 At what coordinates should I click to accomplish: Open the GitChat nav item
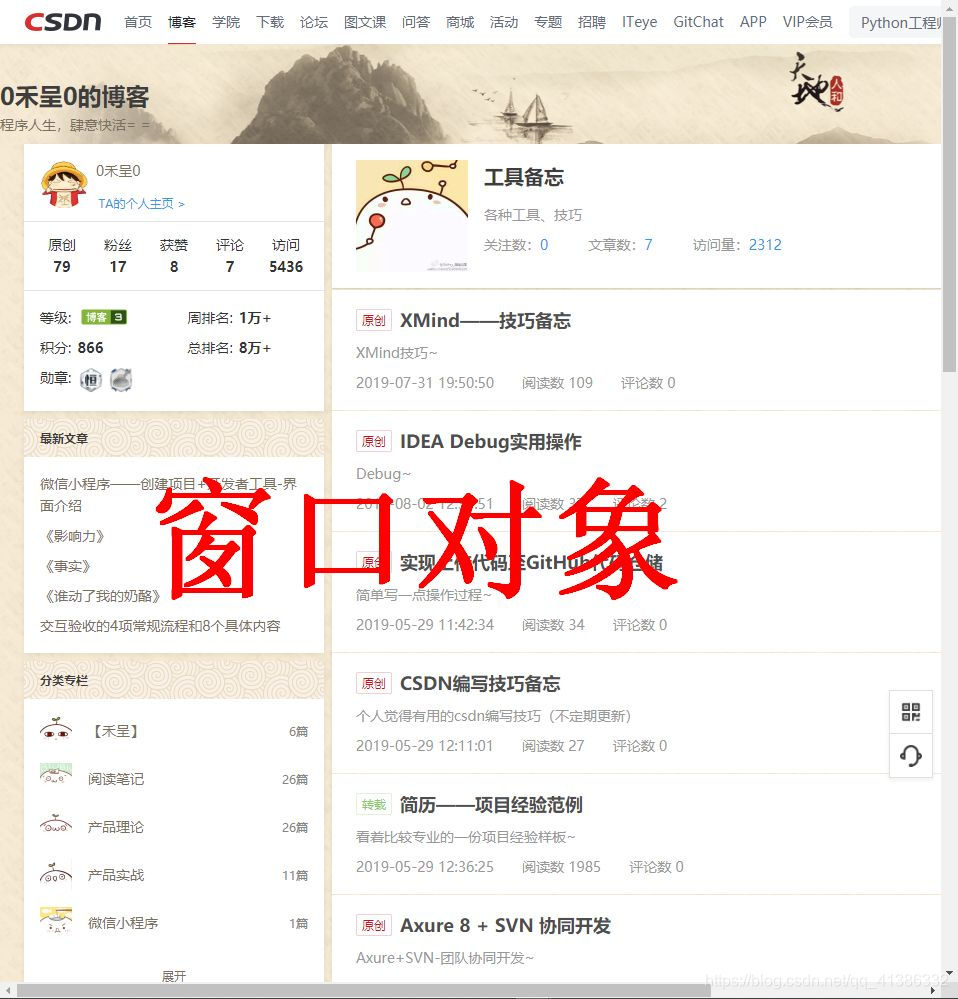698,22
